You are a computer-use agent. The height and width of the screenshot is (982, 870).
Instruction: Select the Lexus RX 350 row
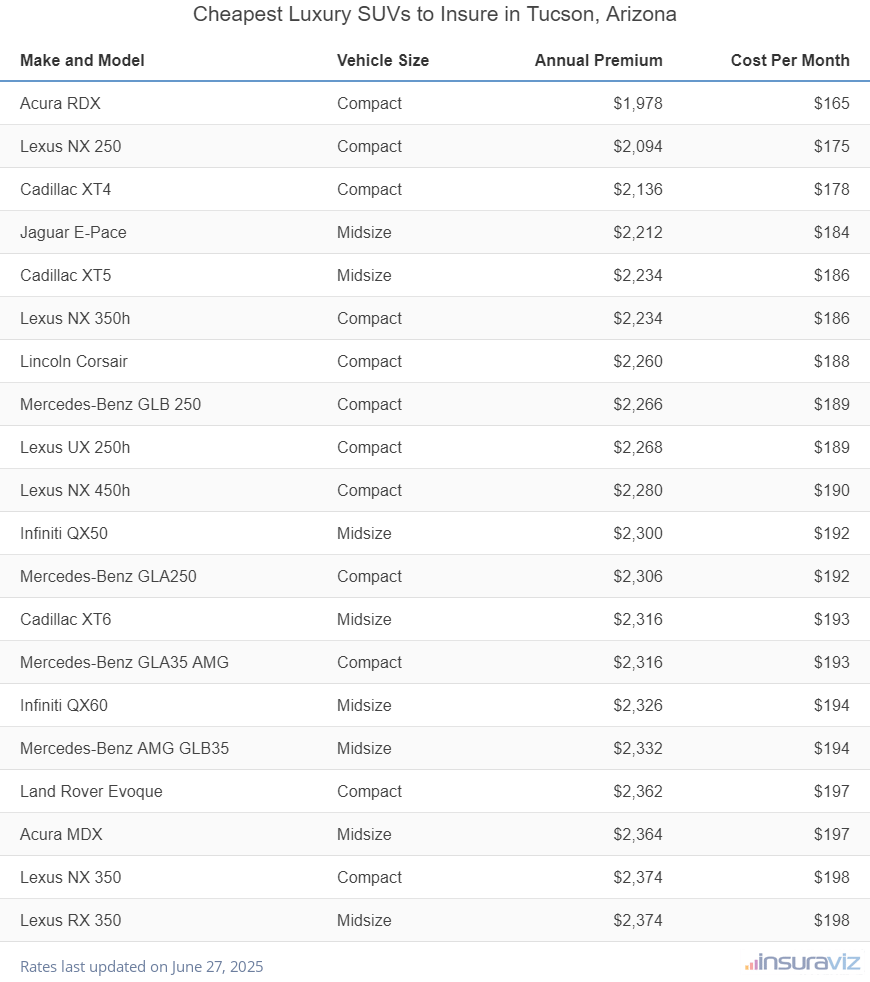point(71,920)
